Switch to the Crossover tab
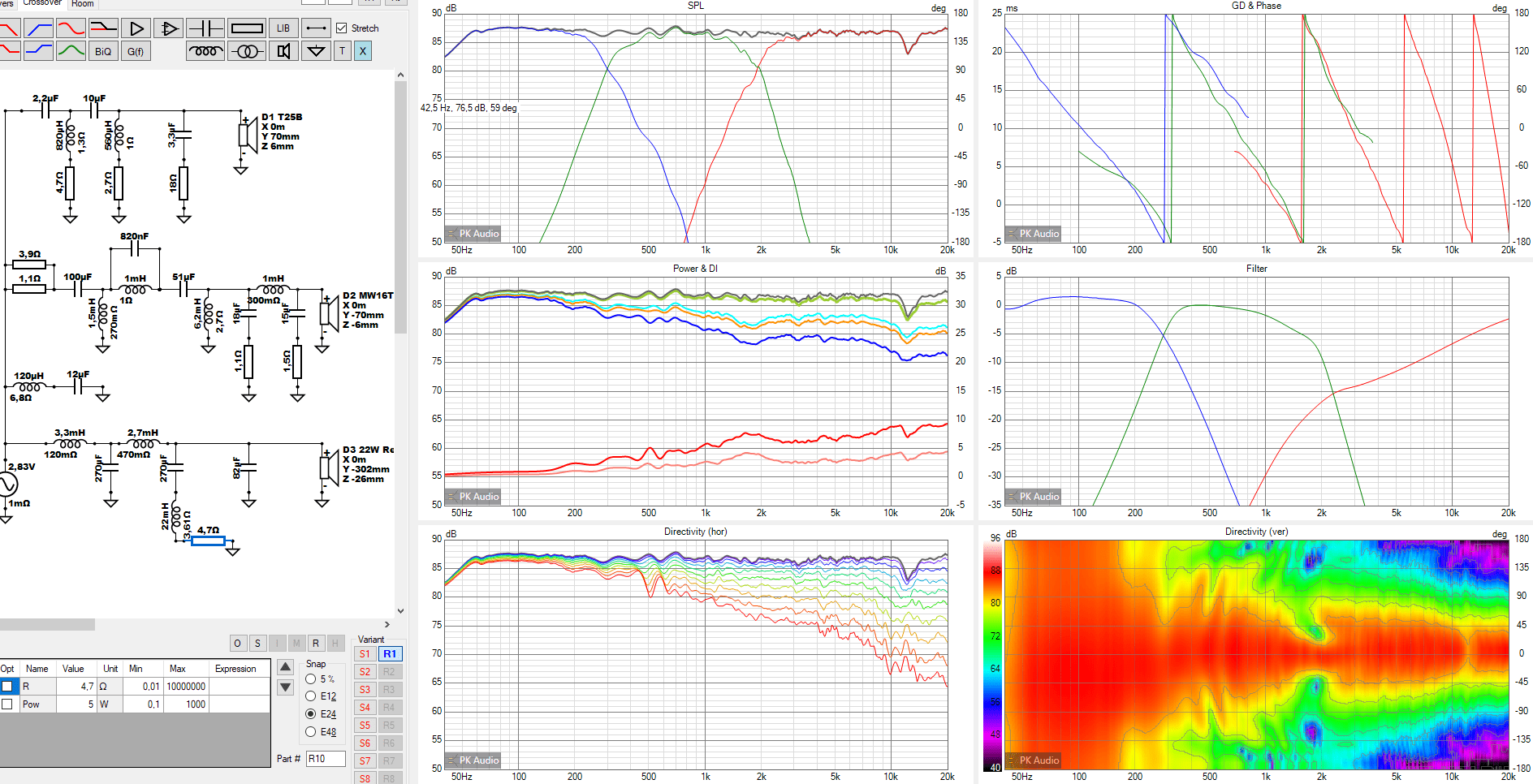Viewport: 1533px width, 784px height. click(x=42, y=3)
